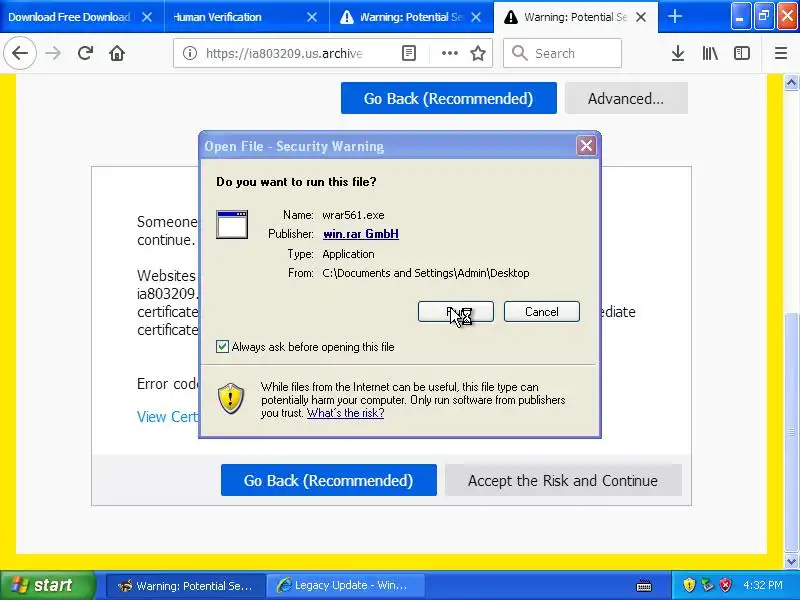Click Accept the Risk and Continue

pyautogui.click(x=563, y=480)
